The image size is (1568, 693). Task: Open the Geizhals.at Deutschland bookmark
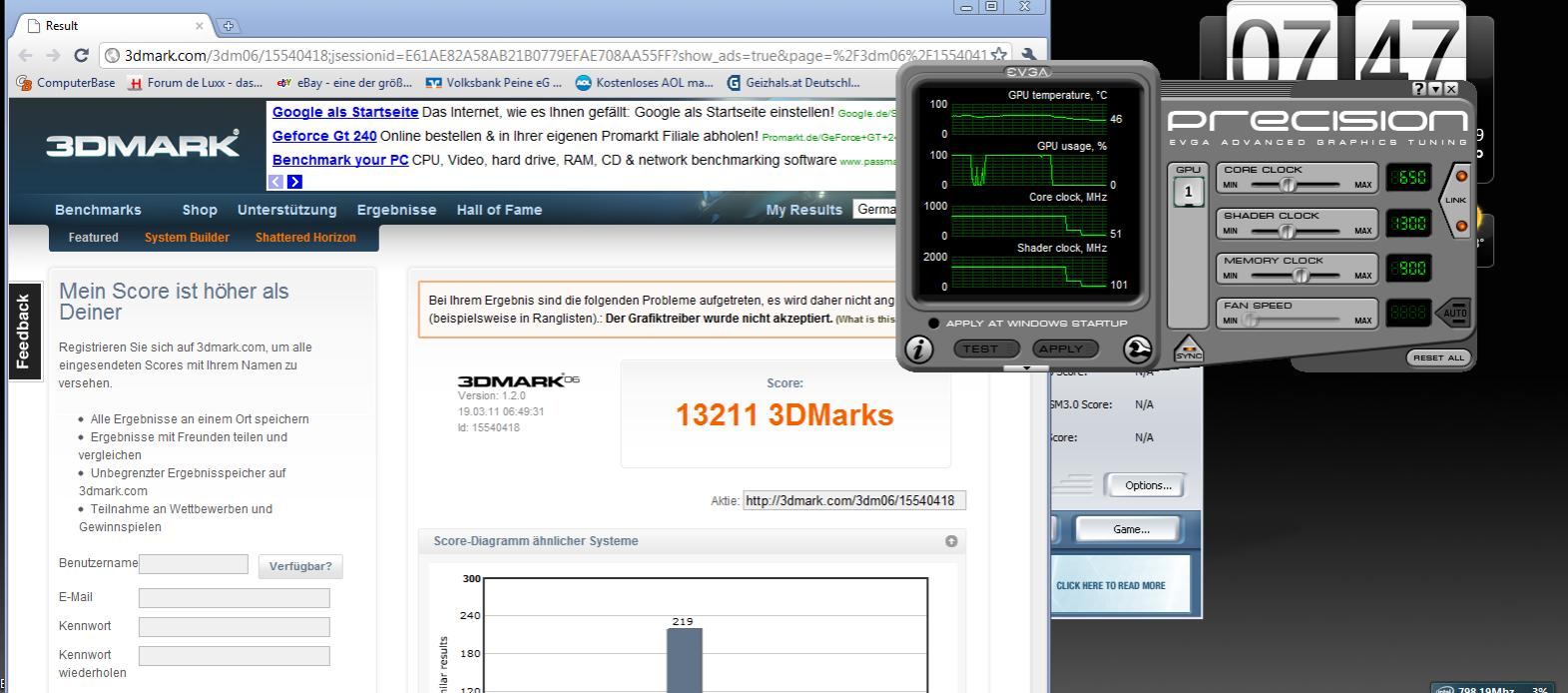(x=793, y=83)
